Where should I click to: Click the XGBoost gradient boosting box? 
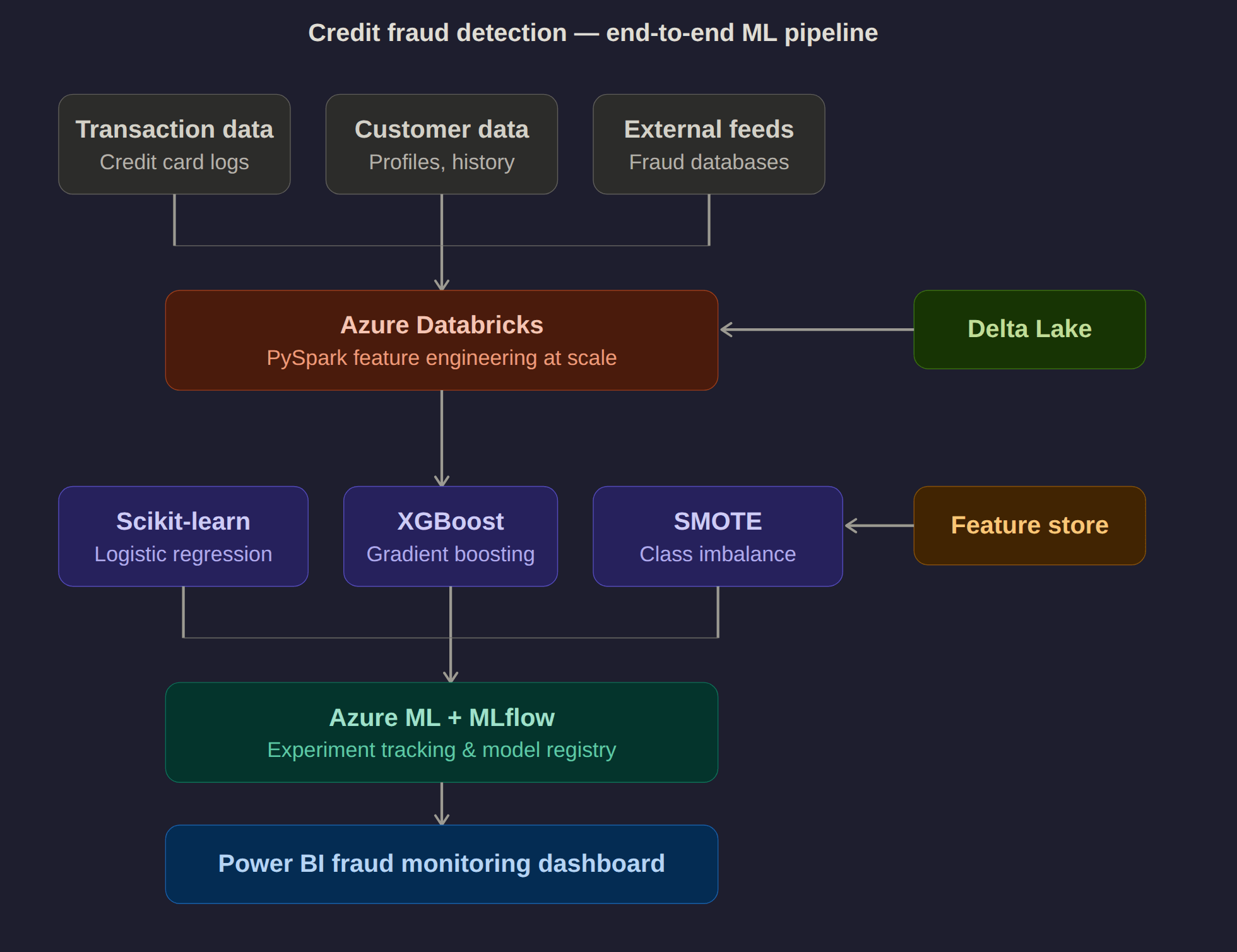pos(450,536)
